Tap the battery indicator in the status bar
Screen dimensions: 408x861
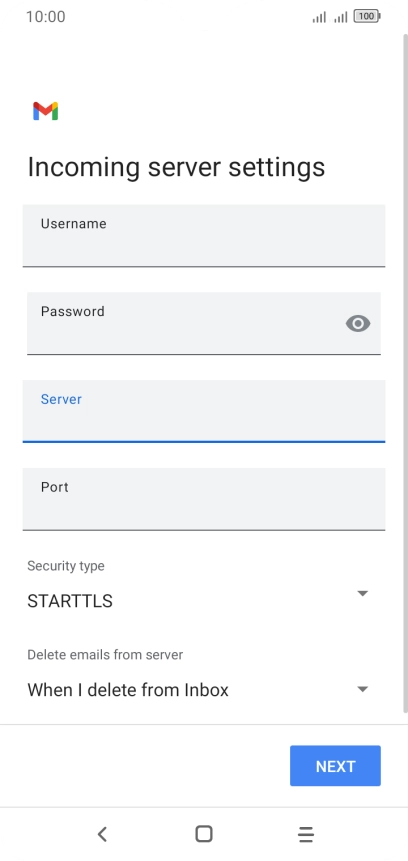click(x=367, y=16)
